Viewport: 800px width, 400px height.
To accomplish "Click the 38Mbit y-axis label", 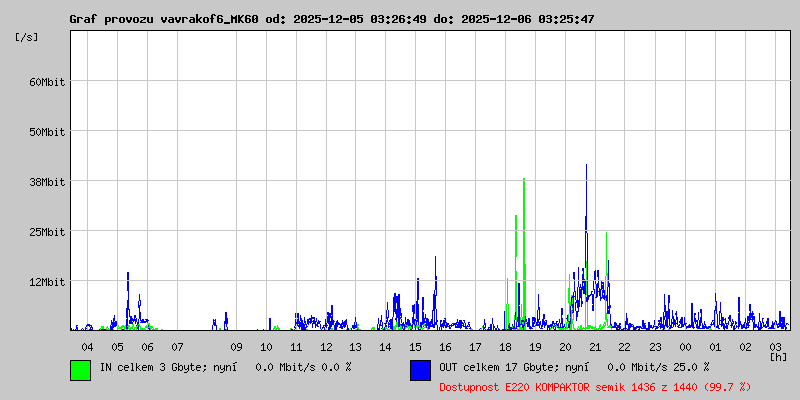I will click(46, 182).
